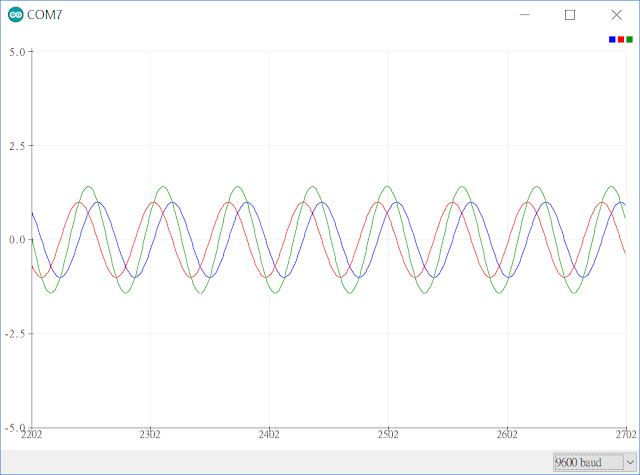Click the 2402 X-axis label
Viewport: 640px width, 475px height.
pos(269,435)
